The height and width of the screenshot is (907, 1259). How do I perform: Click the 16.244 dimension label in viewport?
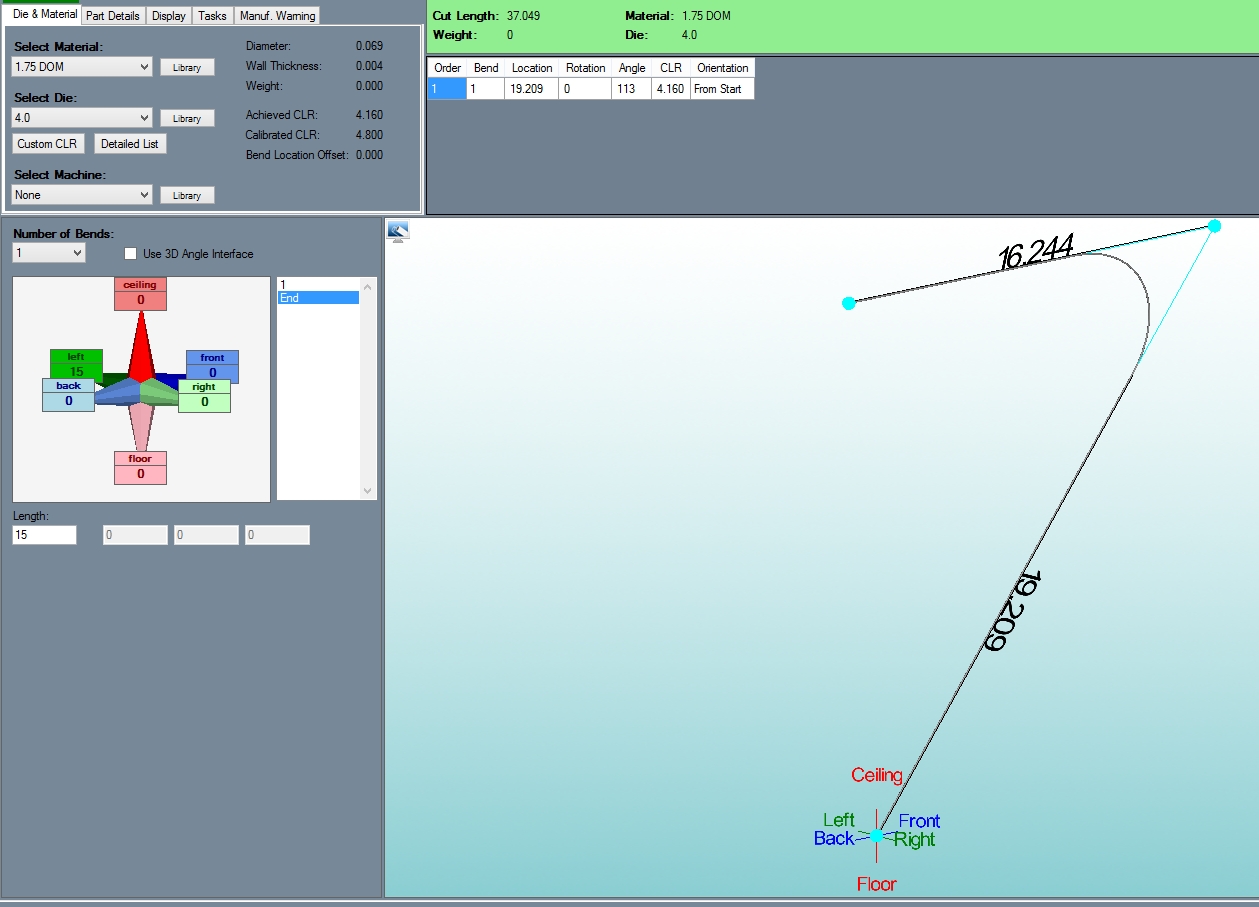1035,253
